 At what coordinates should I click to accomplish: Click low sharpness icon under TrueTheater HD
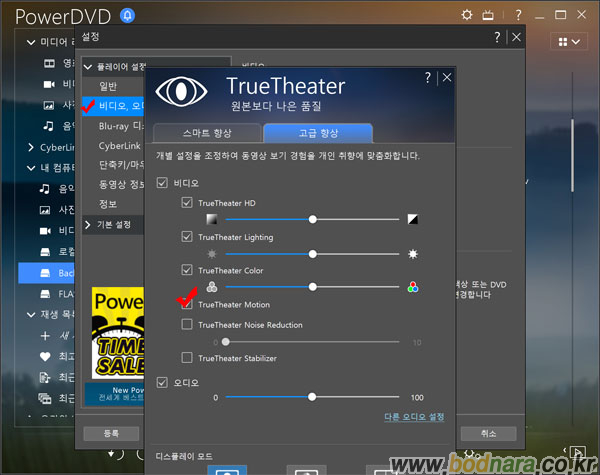tap(212, 219)
